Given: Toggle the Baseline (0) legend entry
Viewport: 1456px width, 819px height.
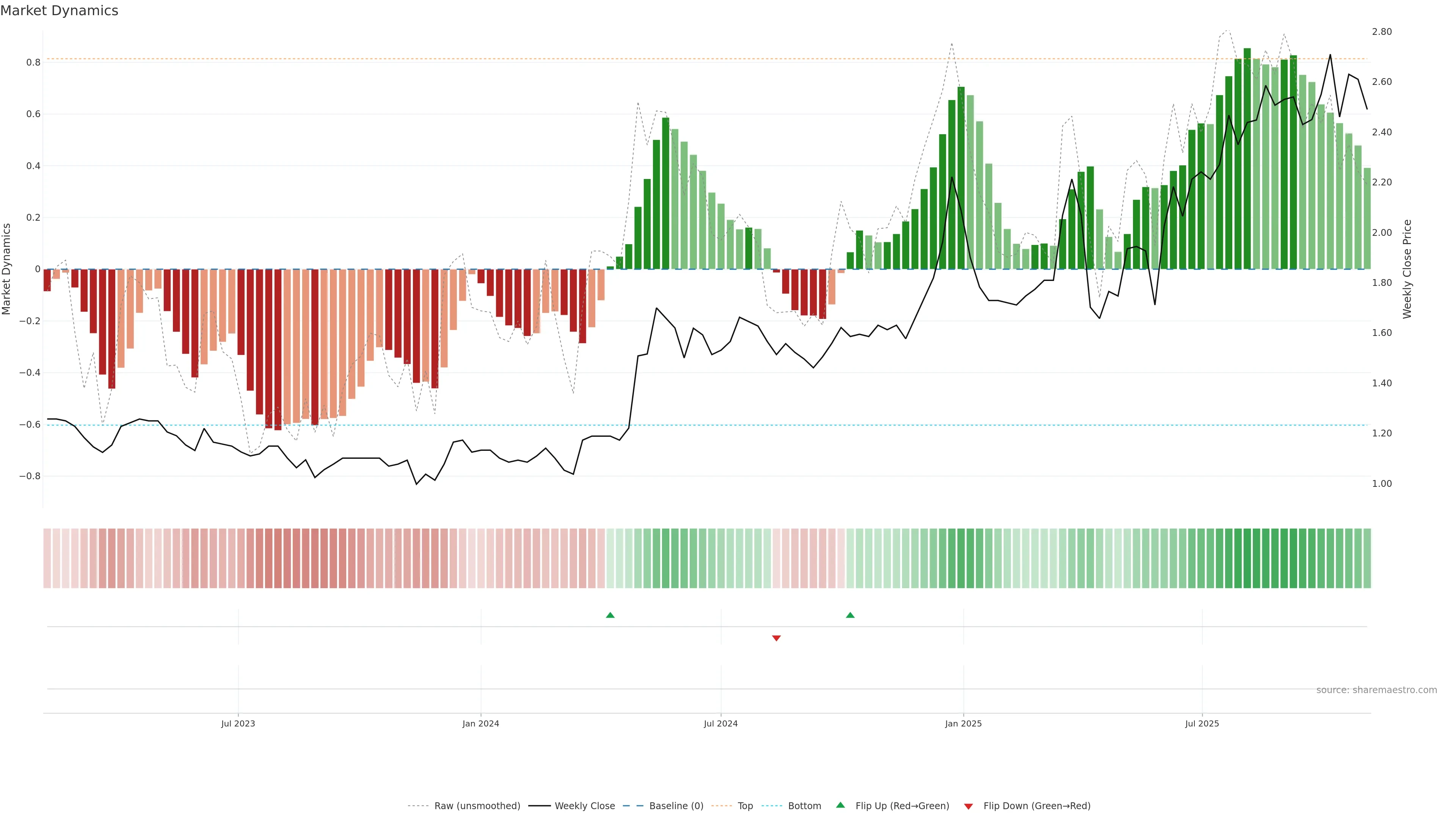Looking at the screenshot, I should [x=676, y=806].
